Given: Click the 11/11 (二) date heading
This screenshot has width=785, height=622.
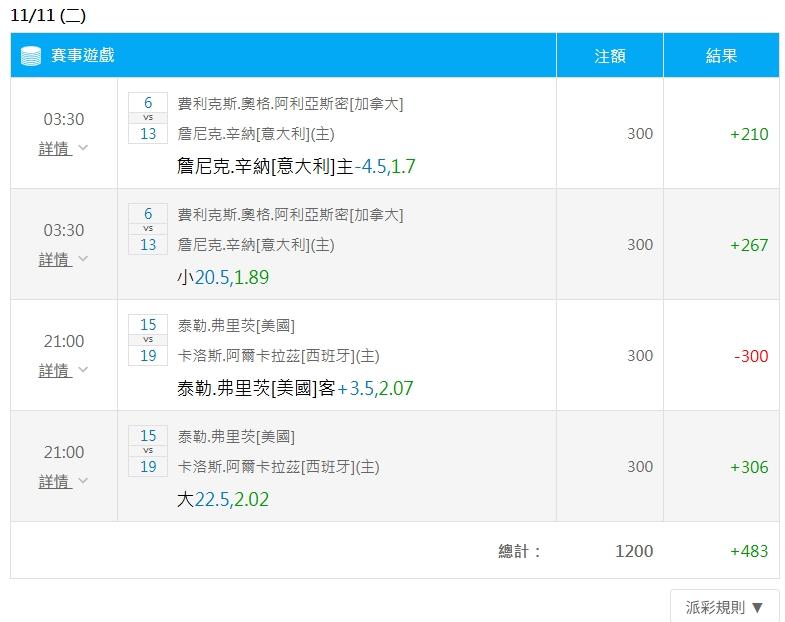Looking at the screenshot, I should [48, 15].
